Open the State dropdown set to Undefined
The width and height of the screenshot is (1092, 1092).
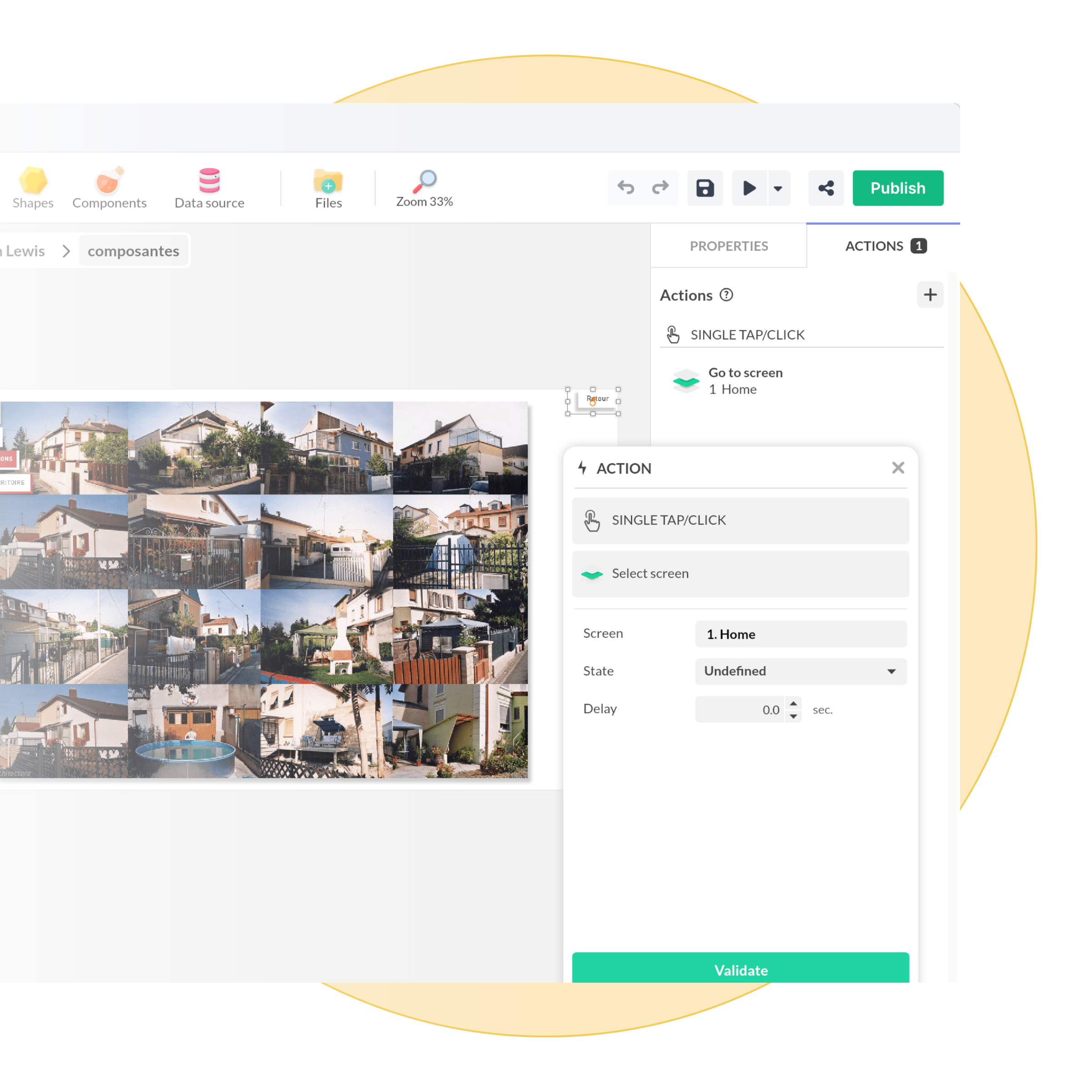[x=800, y=671]
